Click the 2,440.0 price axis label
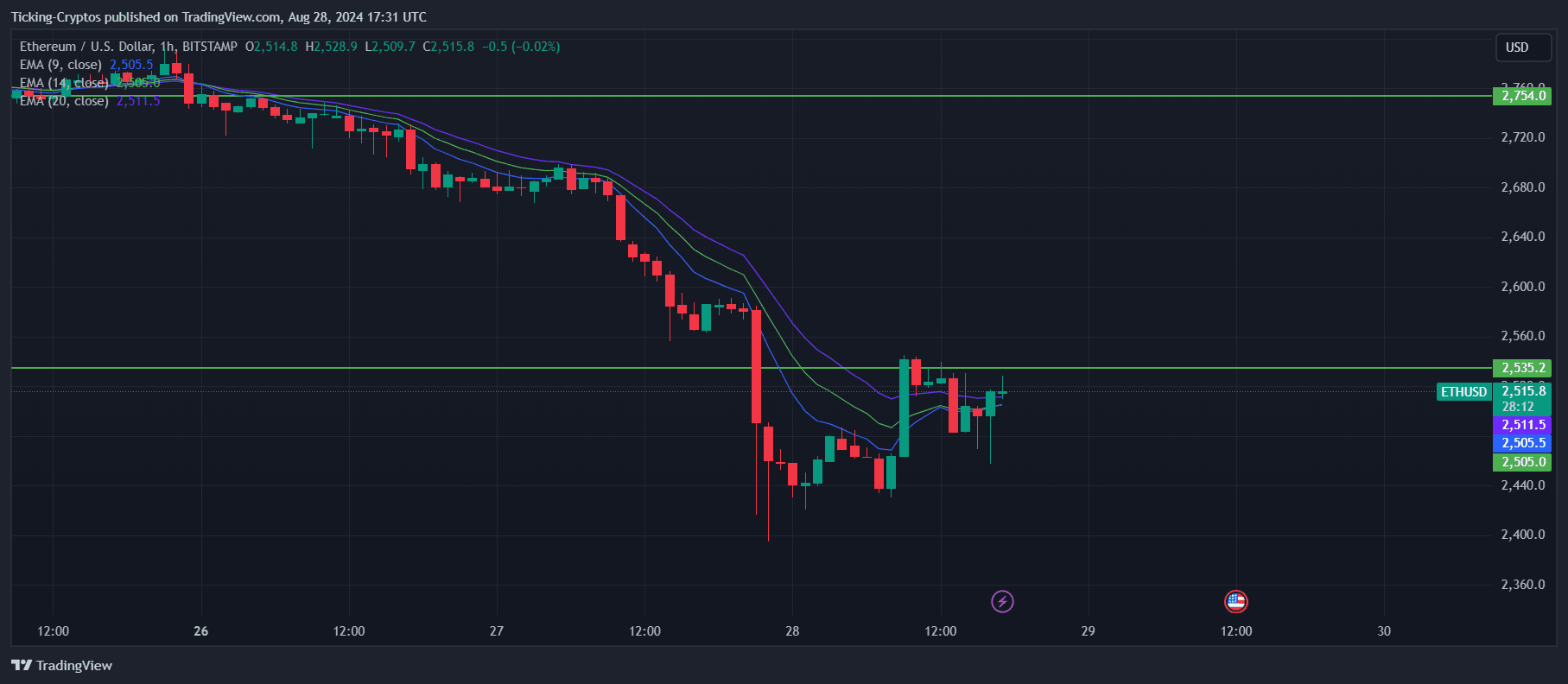 (1523, 485)
